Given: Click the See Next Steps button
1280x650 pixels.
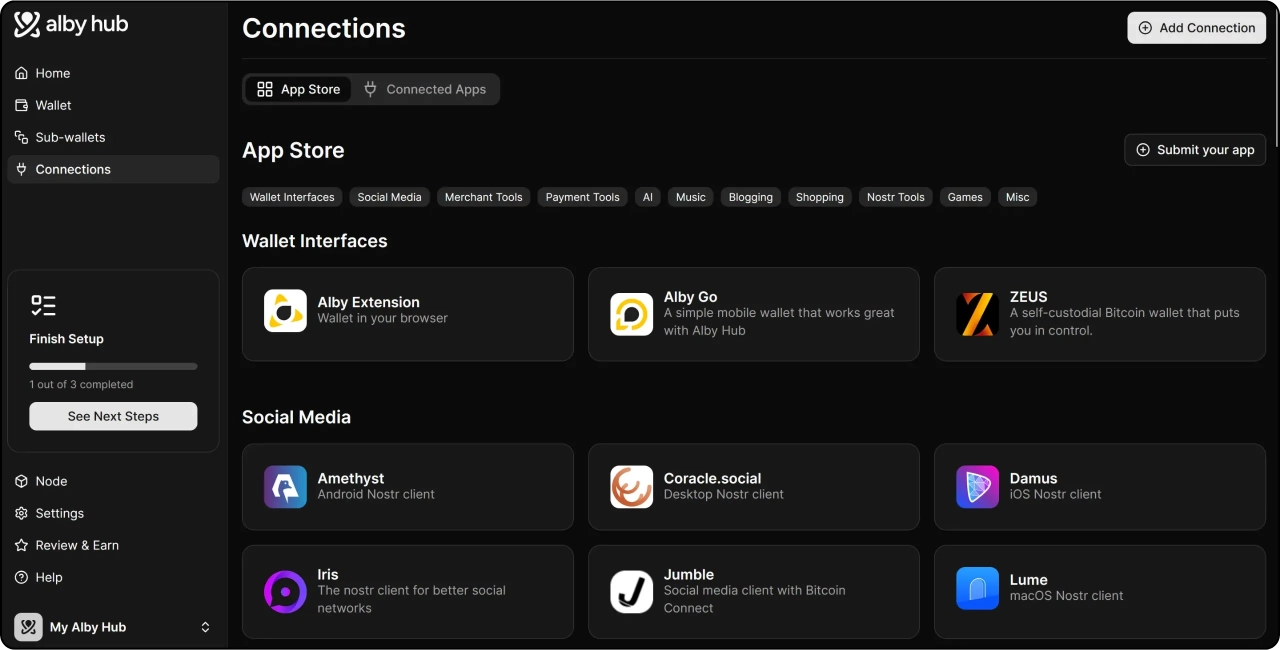Looking at the screenshot, I should [113, 416].
